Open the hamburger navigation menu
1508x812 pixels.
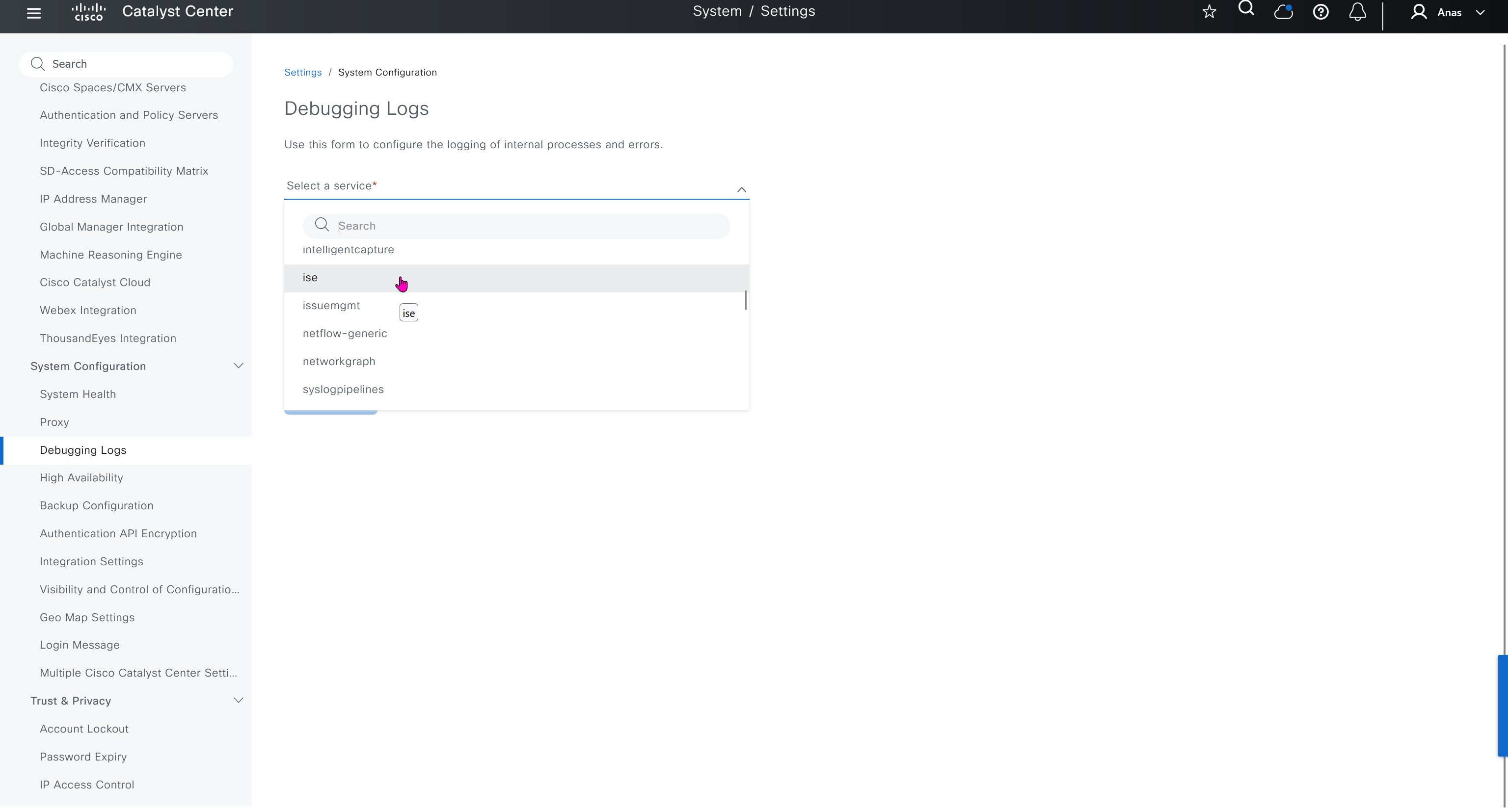click(34, 13)
